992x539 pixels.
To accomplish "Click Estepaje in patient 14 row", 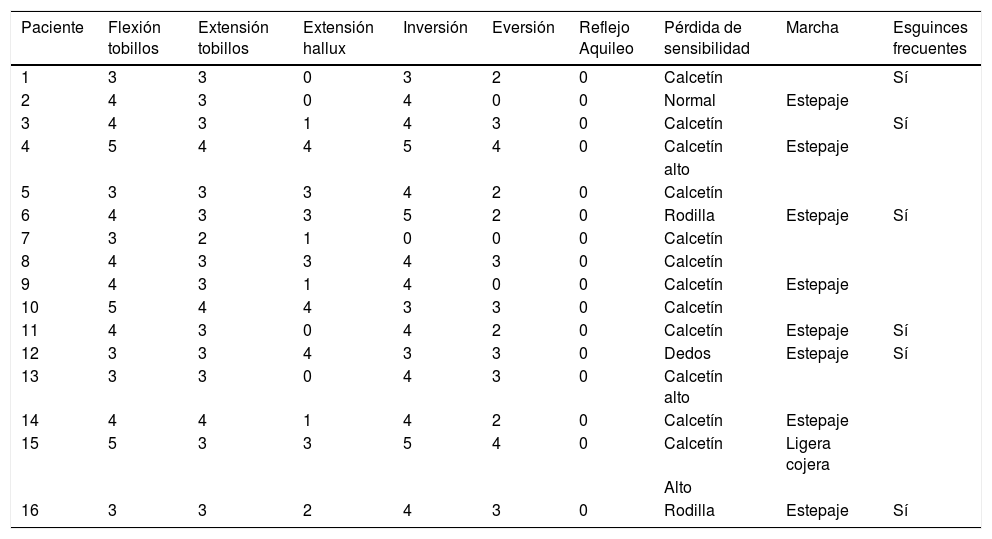I will pyautogui.click(x=817, y=420).
